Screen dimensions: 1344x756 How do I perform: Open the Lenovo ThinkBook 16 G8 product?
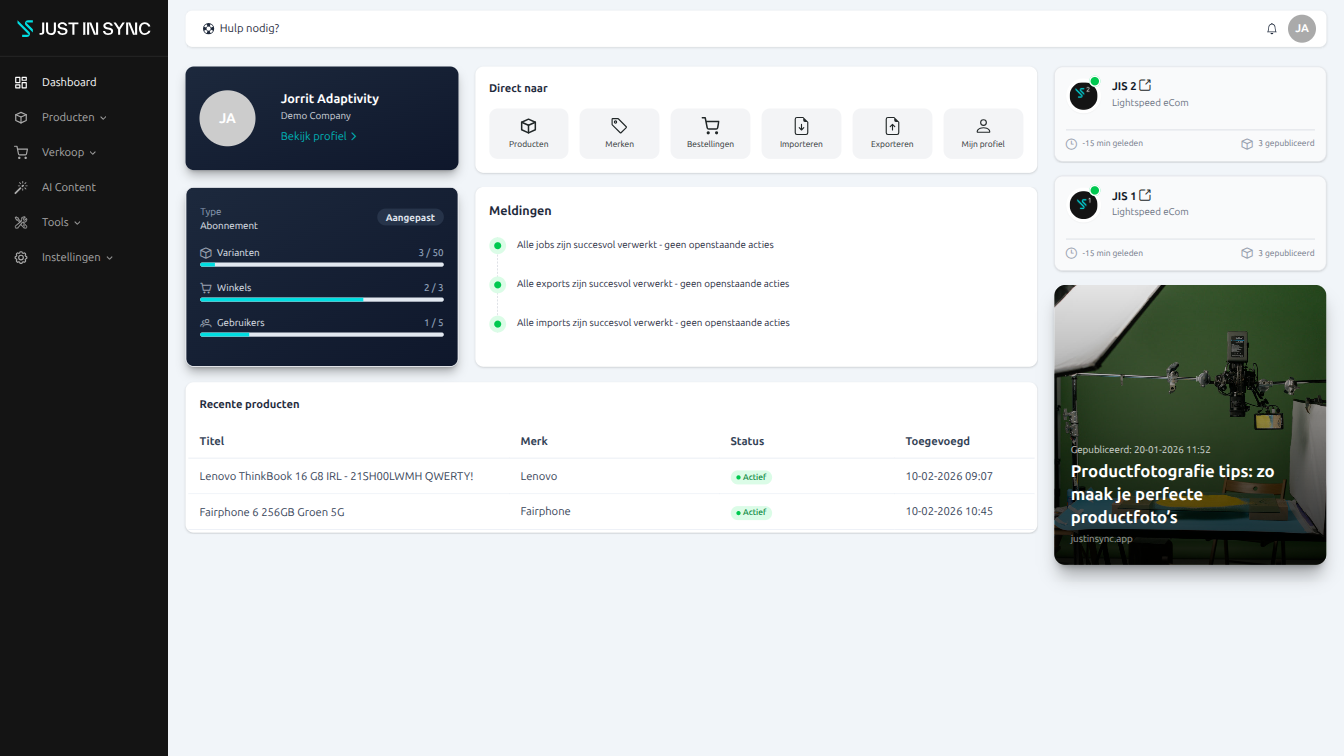336,476
